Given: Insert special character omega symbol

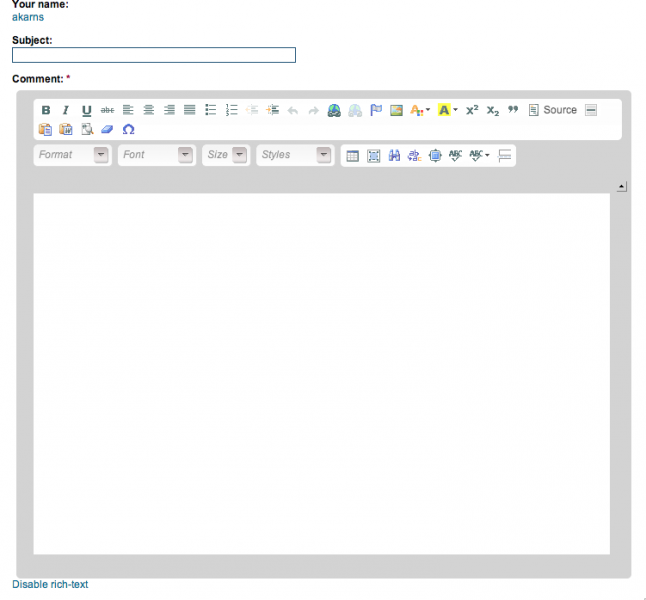Looking at the screenshot, I should [x=128, y=129].
